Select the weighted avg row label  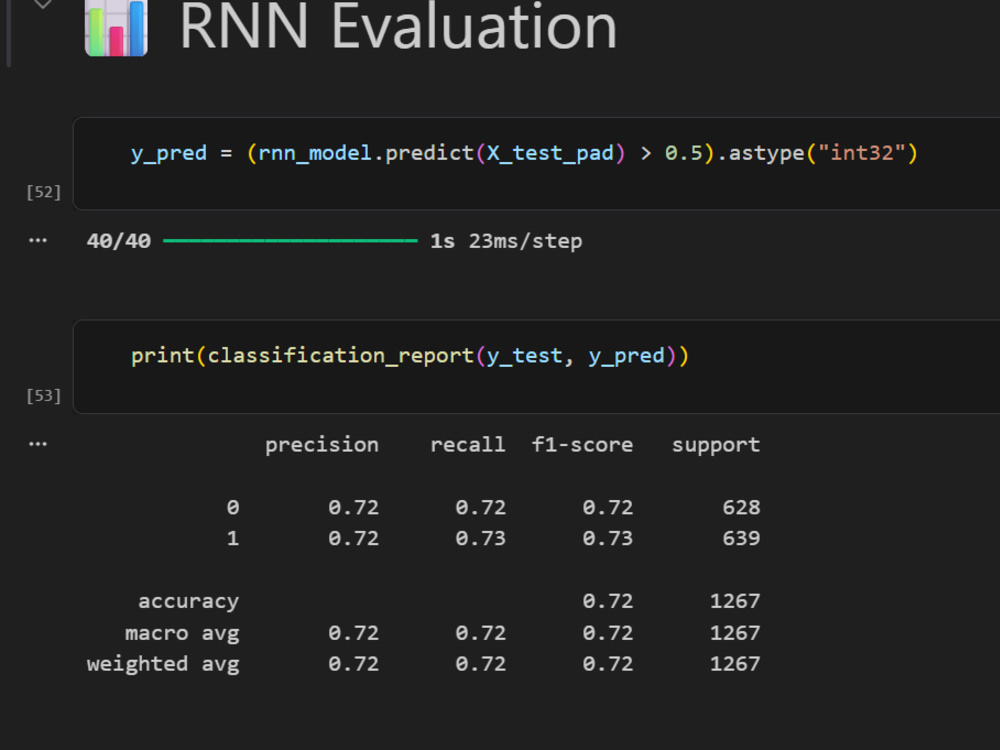(163, 664)
